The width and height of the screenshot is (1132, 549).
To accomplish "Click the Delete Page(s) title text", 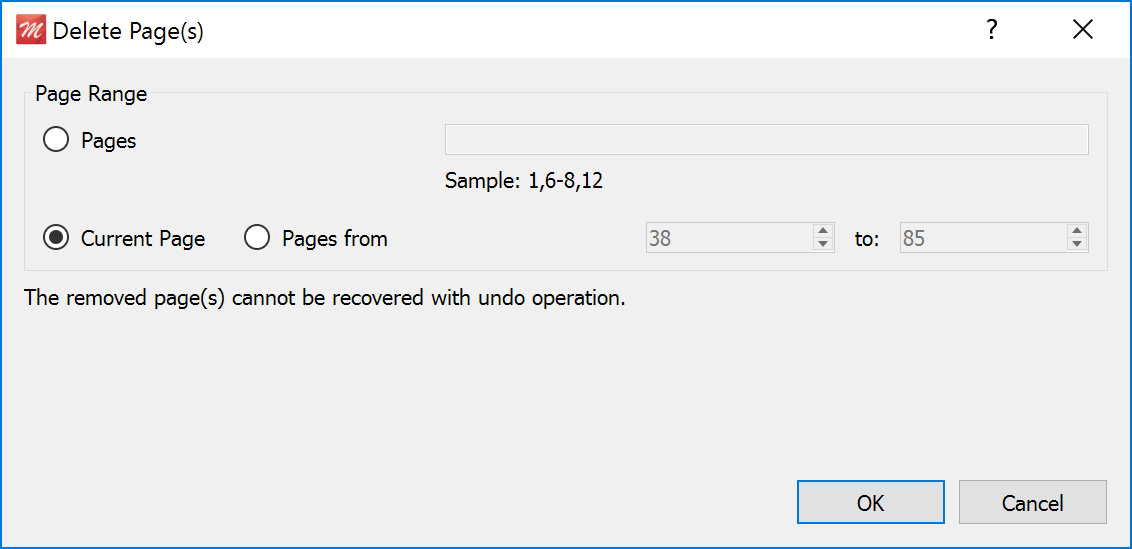I will pos(129,31).
